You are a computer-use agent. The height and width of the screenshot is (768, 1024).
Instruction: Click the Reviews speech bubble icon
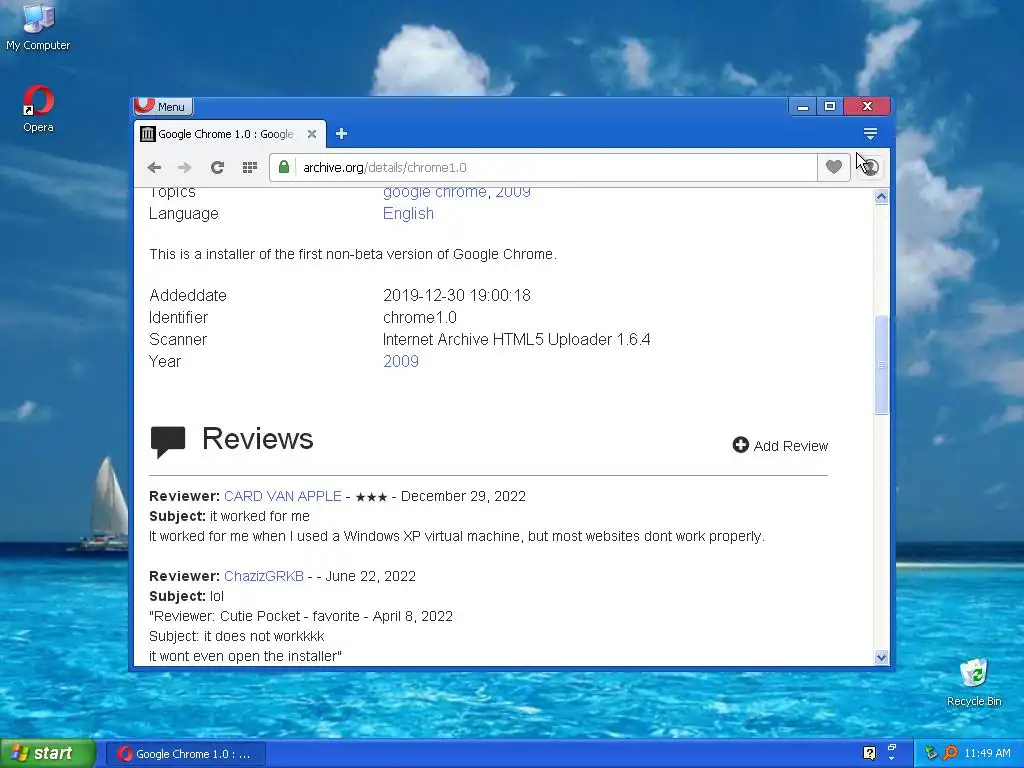(x=168, y=442)
